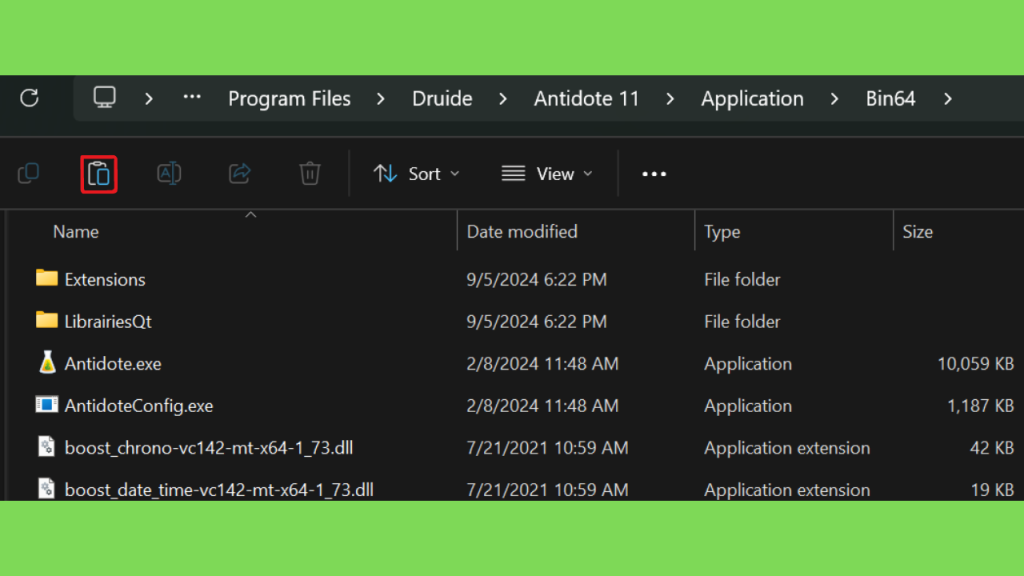Click the This PC monitor icon in address bar
This screenshot has width=1024, height=576.
pyautogui.click(x=104, y=98)
